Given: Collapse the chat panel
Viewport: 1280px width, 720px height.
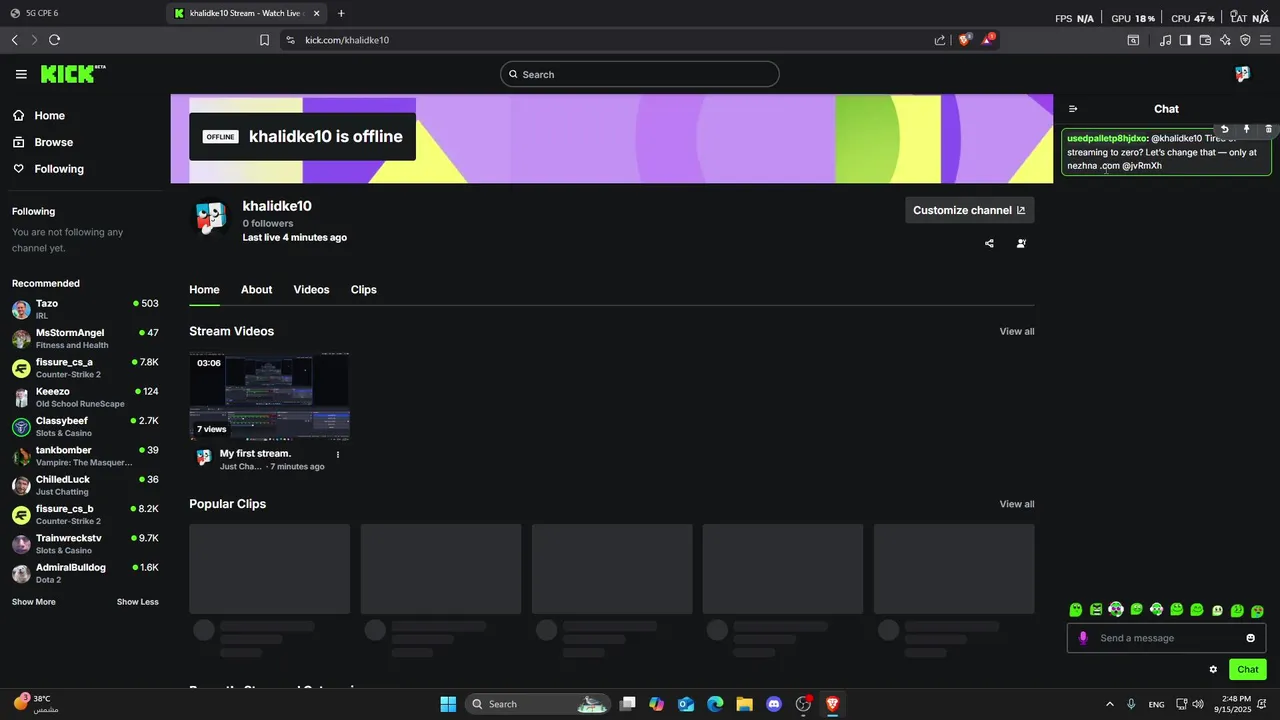Looking at the screenshot, I should (x=1073, y=109).
